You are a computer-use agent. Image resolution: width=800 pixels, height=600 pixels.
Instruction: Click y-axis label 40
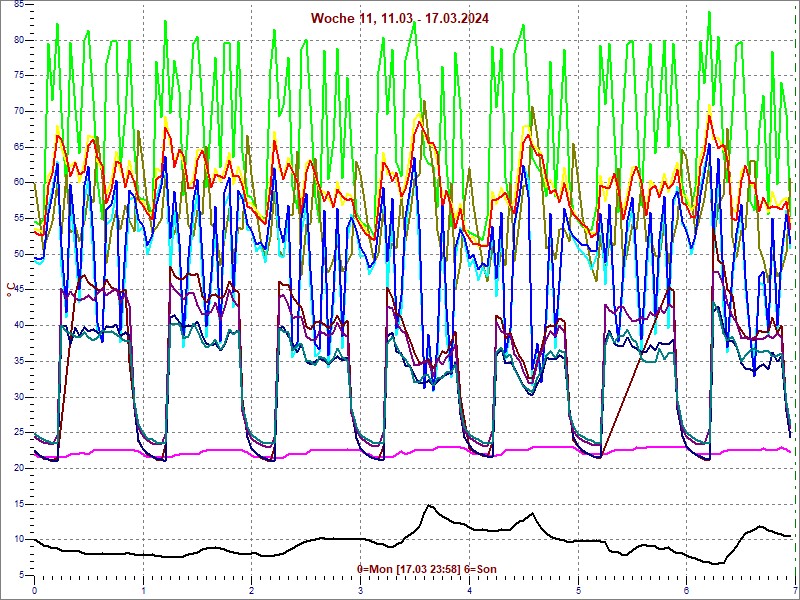coord(18,326)
